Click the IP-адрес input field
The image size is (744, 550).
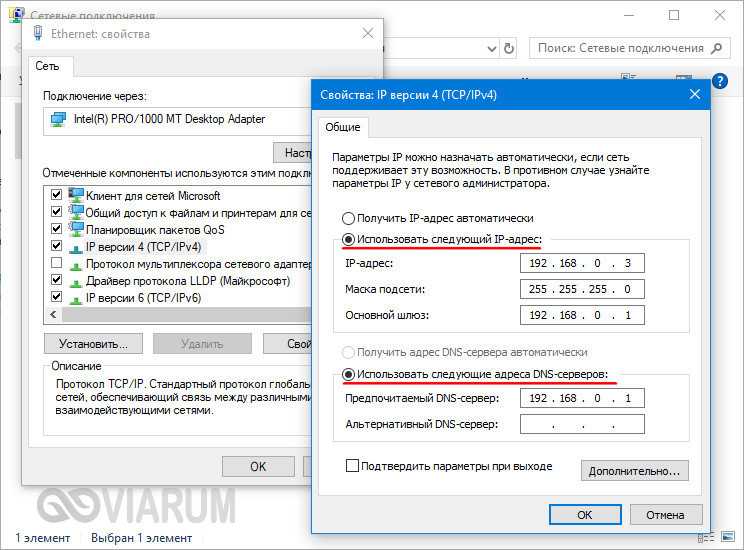coord(582,263)
